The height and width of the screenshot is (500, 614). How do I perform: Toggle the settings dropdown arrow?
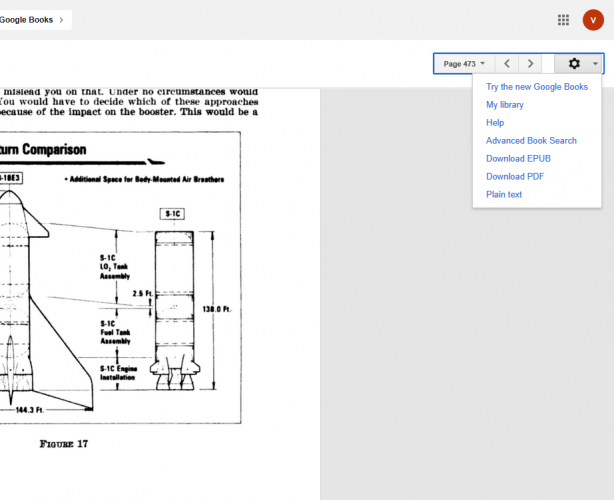[595, 63]
